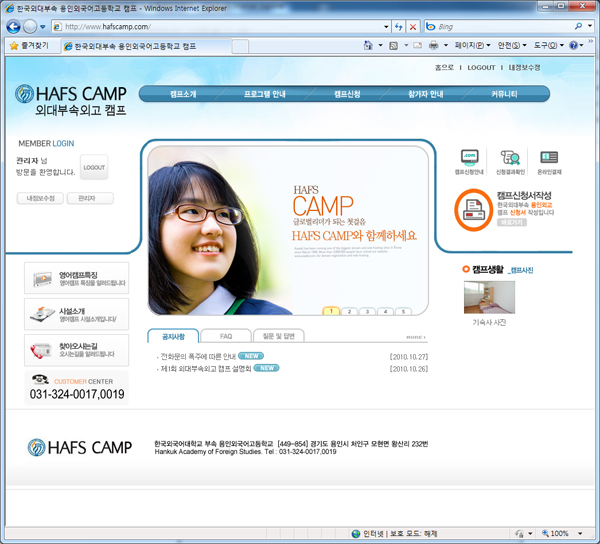Expand the feeds dropdown arrow
The height and width of the screenshot is (544, 600).
coord(406,46)
